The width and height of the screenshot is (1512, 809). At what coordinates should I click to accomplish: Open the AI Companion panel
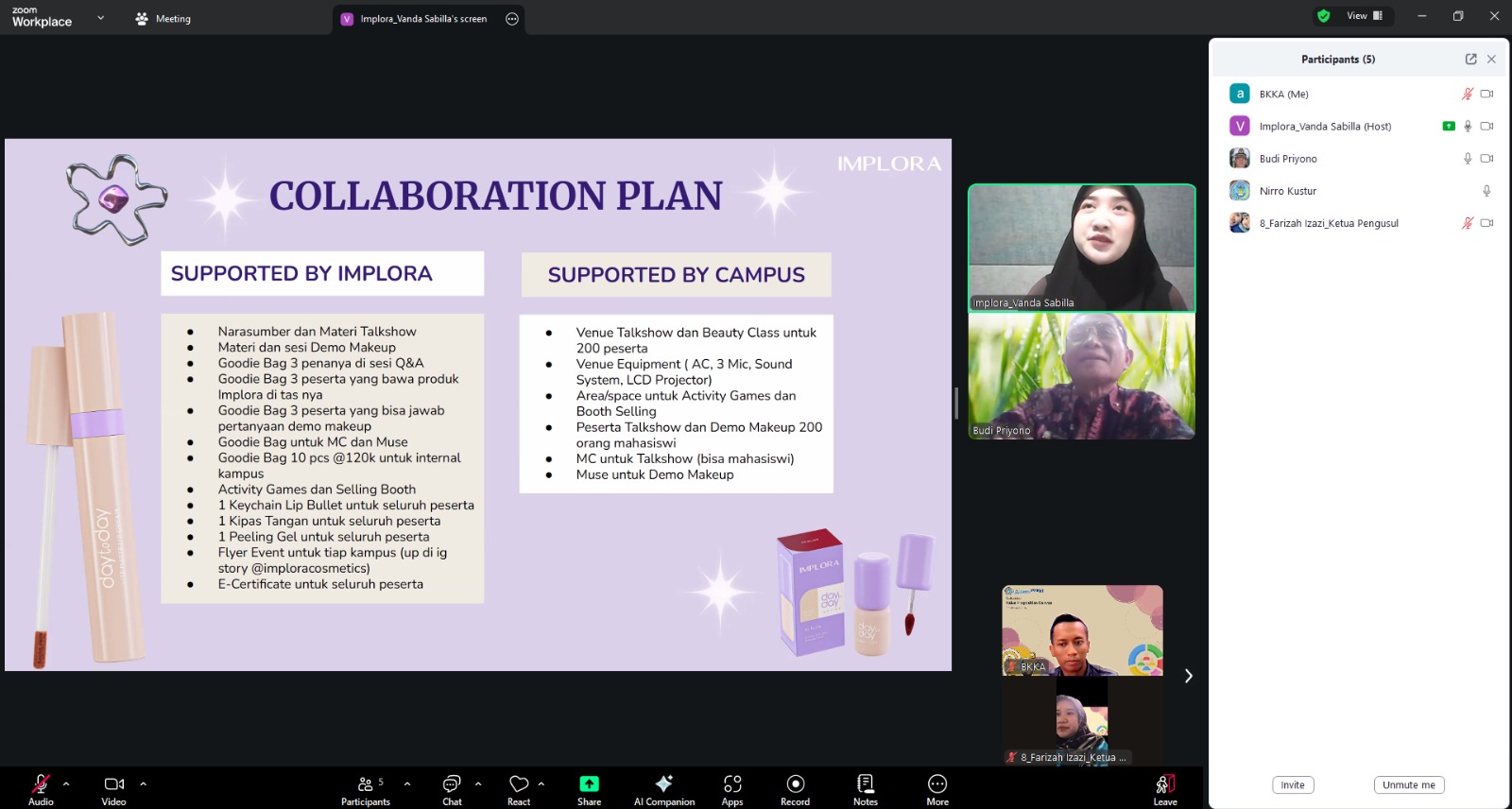[x=663, y=789]
